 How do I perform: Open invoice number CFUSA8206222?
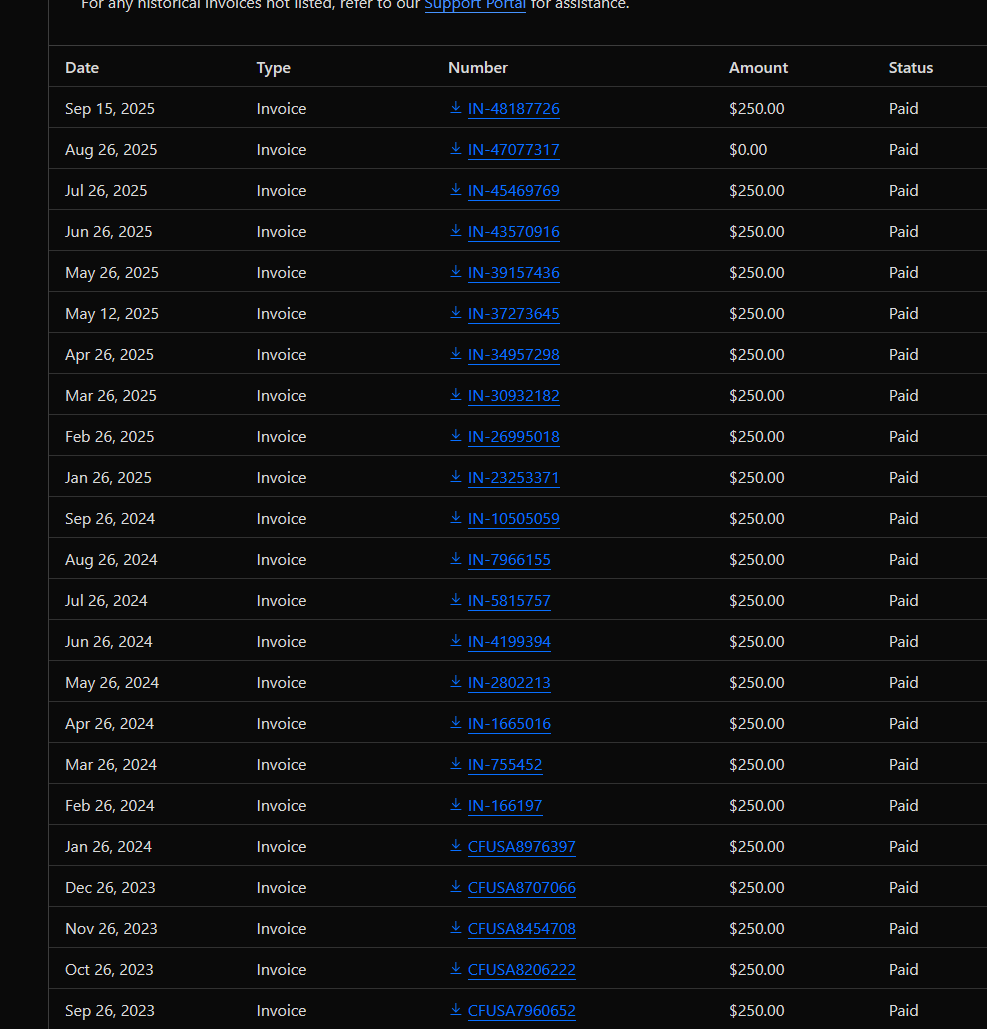(x=522, y=970)
